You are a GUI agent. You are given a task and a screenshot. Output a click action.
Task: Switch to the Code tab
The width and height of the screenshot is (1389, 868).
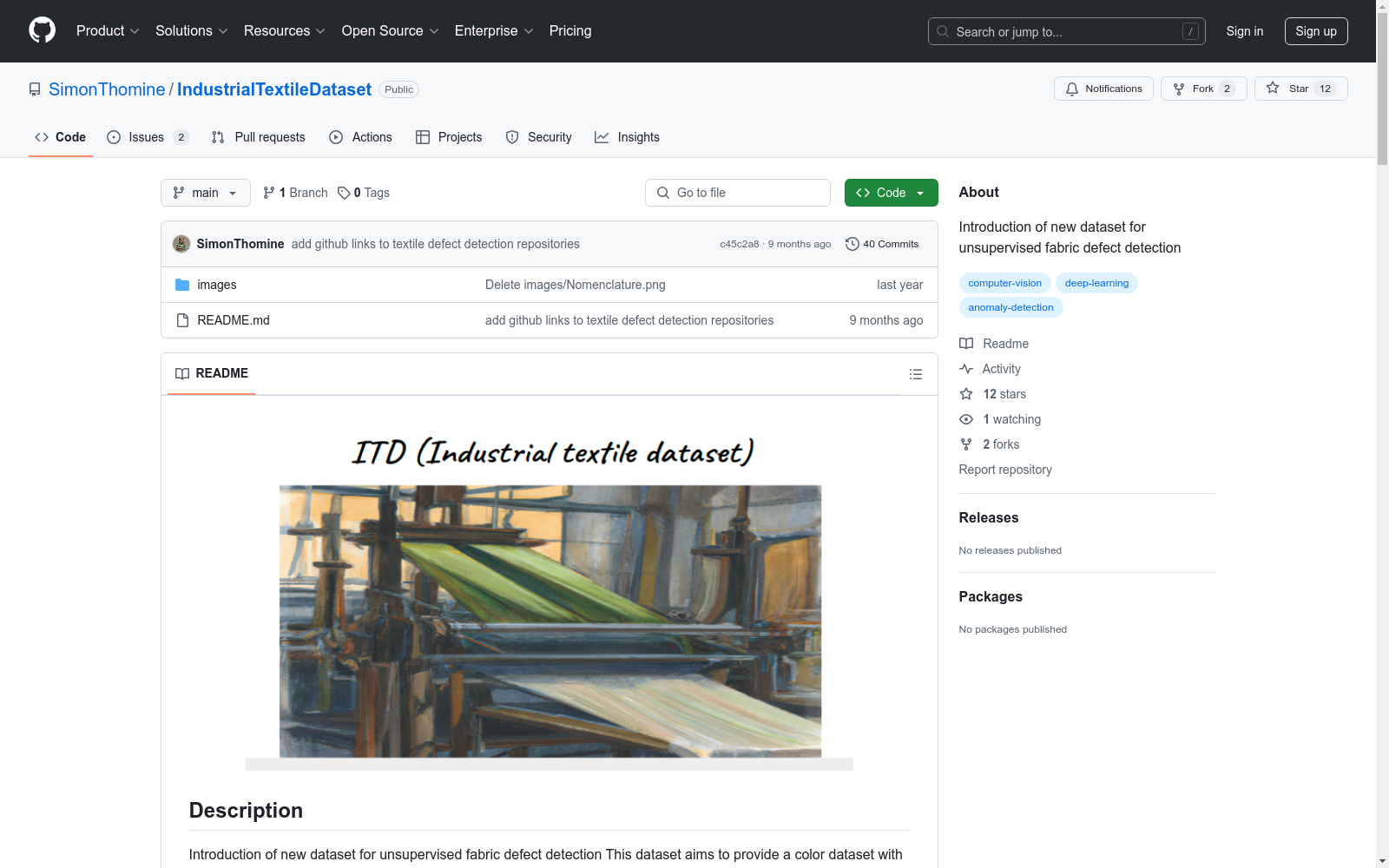coord(61,137)
